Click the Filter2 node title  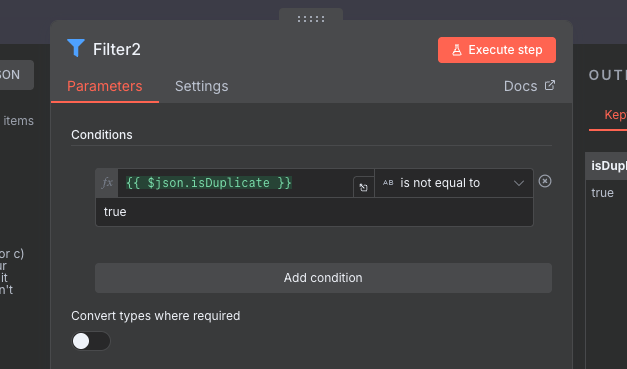tap(117, 50)
